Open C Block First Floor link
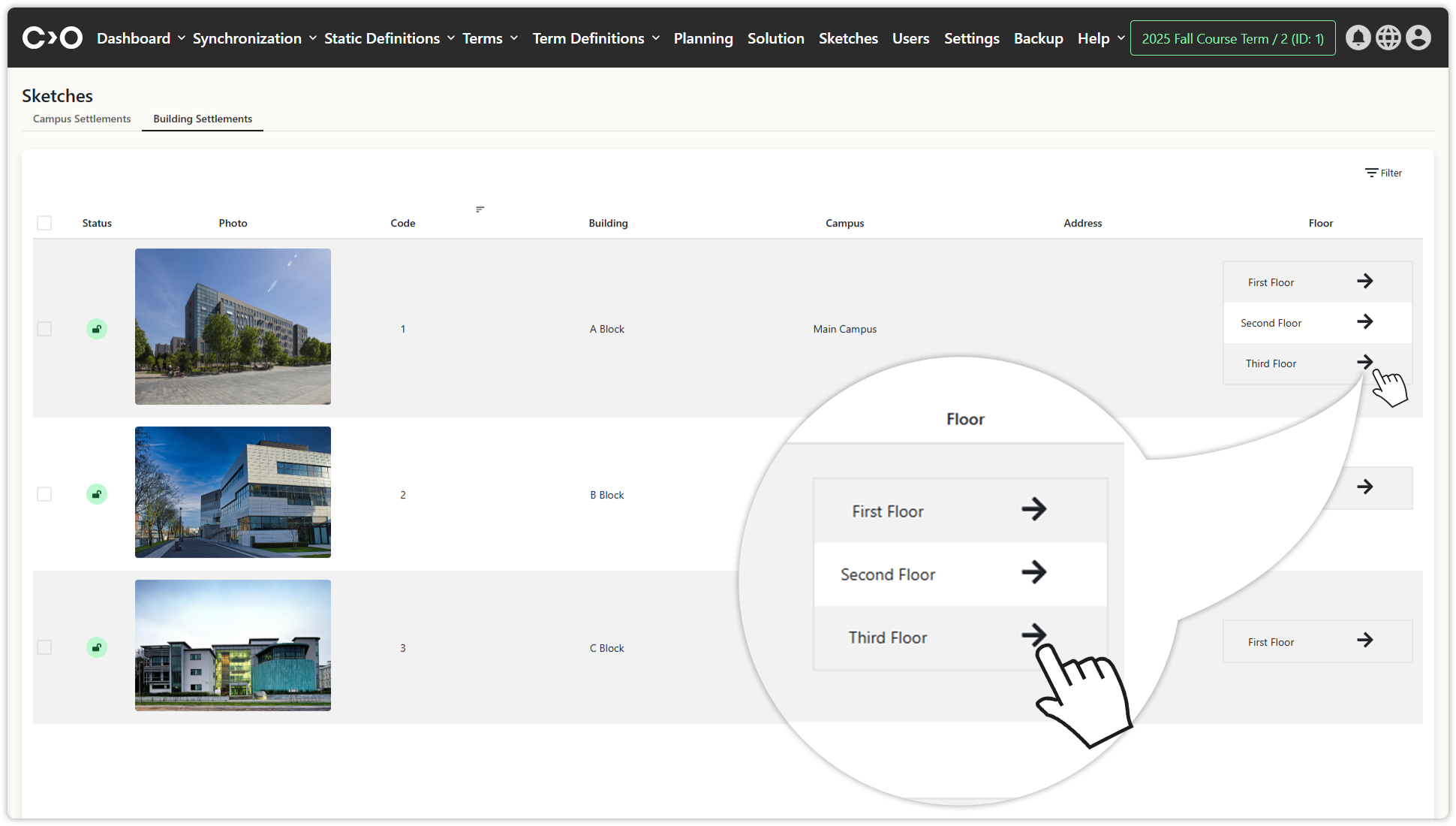 click(1316, 641)
